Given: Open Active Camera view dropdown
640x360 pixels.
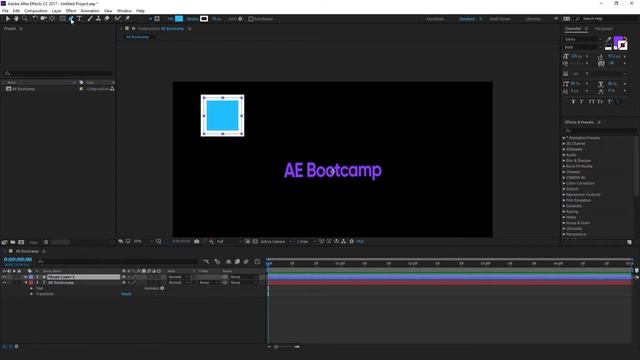Looking at the screenshot, I should coord(276,242).
